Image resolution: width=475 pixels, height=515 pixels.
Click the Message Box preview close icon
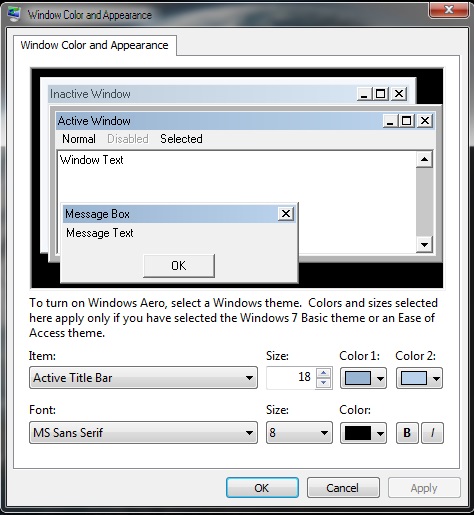click(x=286, y=214)
